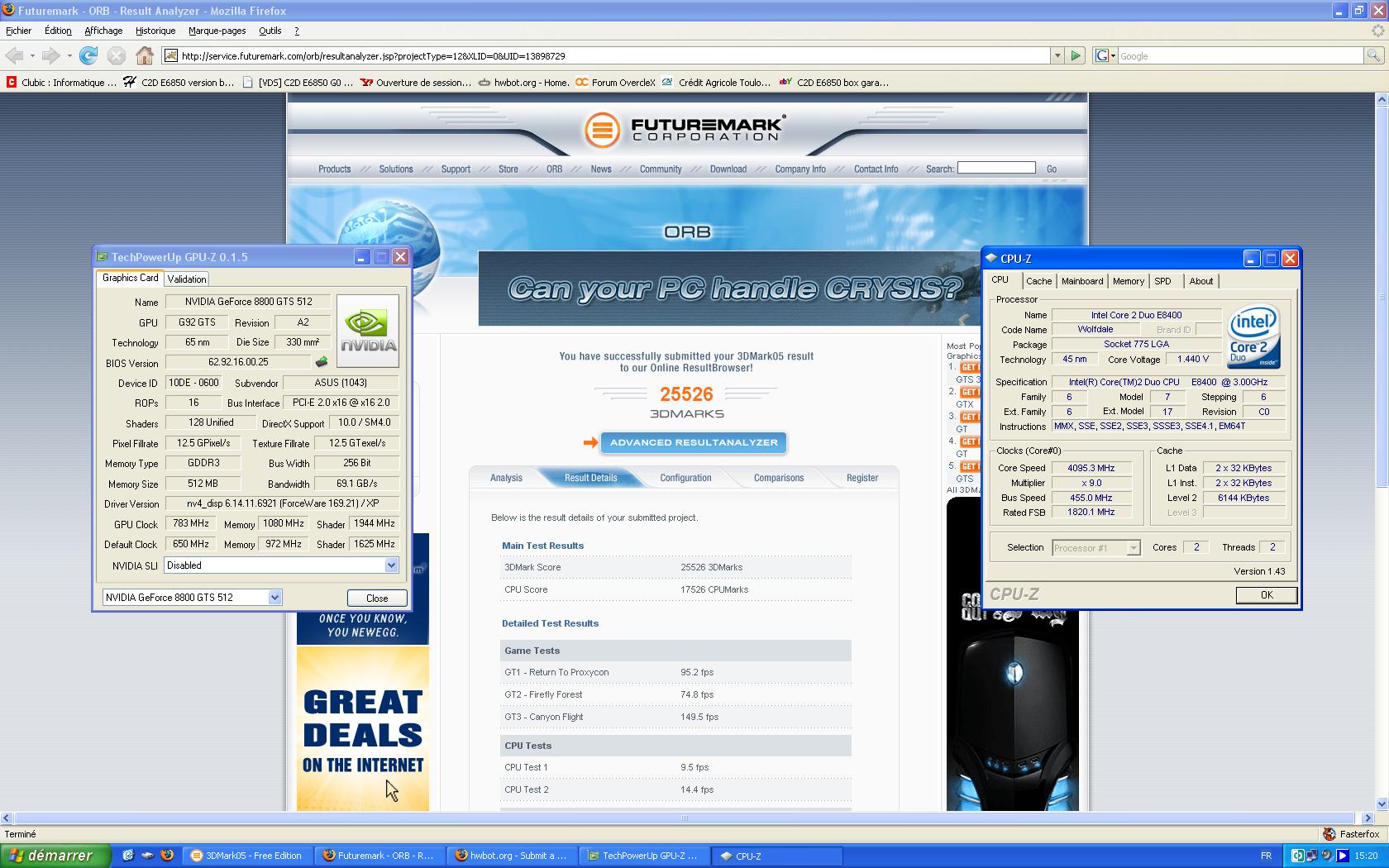Image resolution: width=1389 pixels, height=868 pixels.
Task: Go back with Firefox back arrow
Action: (14, 55)
